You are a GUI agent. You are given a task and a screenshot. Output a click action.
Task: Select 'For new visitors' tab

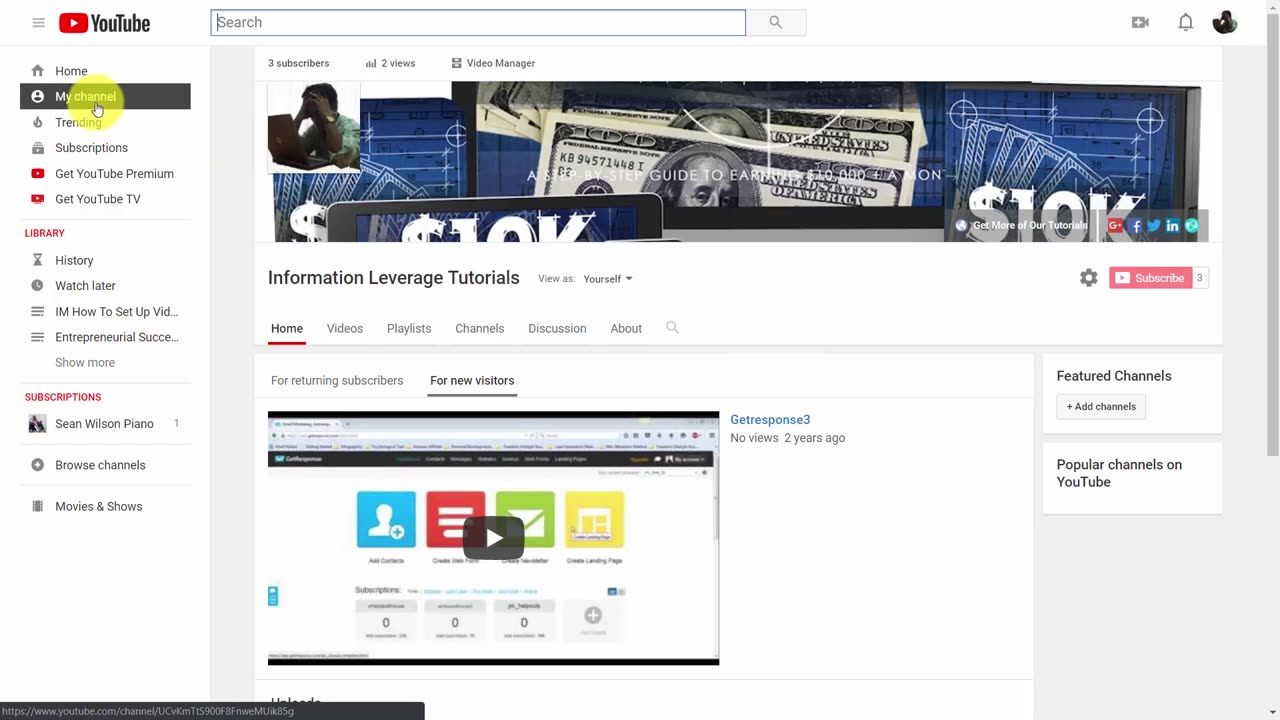472,380
